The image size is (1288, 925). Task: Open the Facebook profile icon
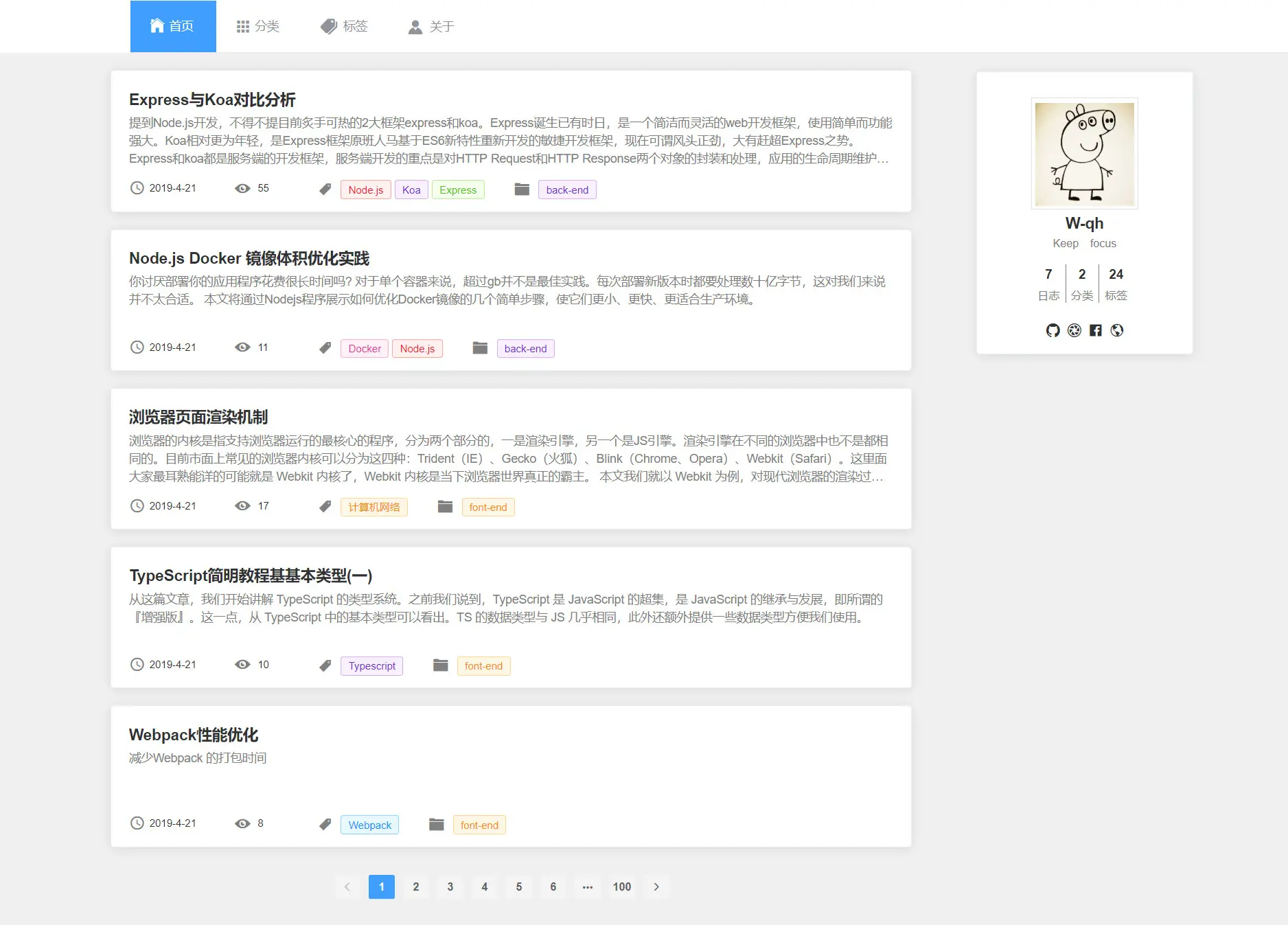click(1095, 330)
